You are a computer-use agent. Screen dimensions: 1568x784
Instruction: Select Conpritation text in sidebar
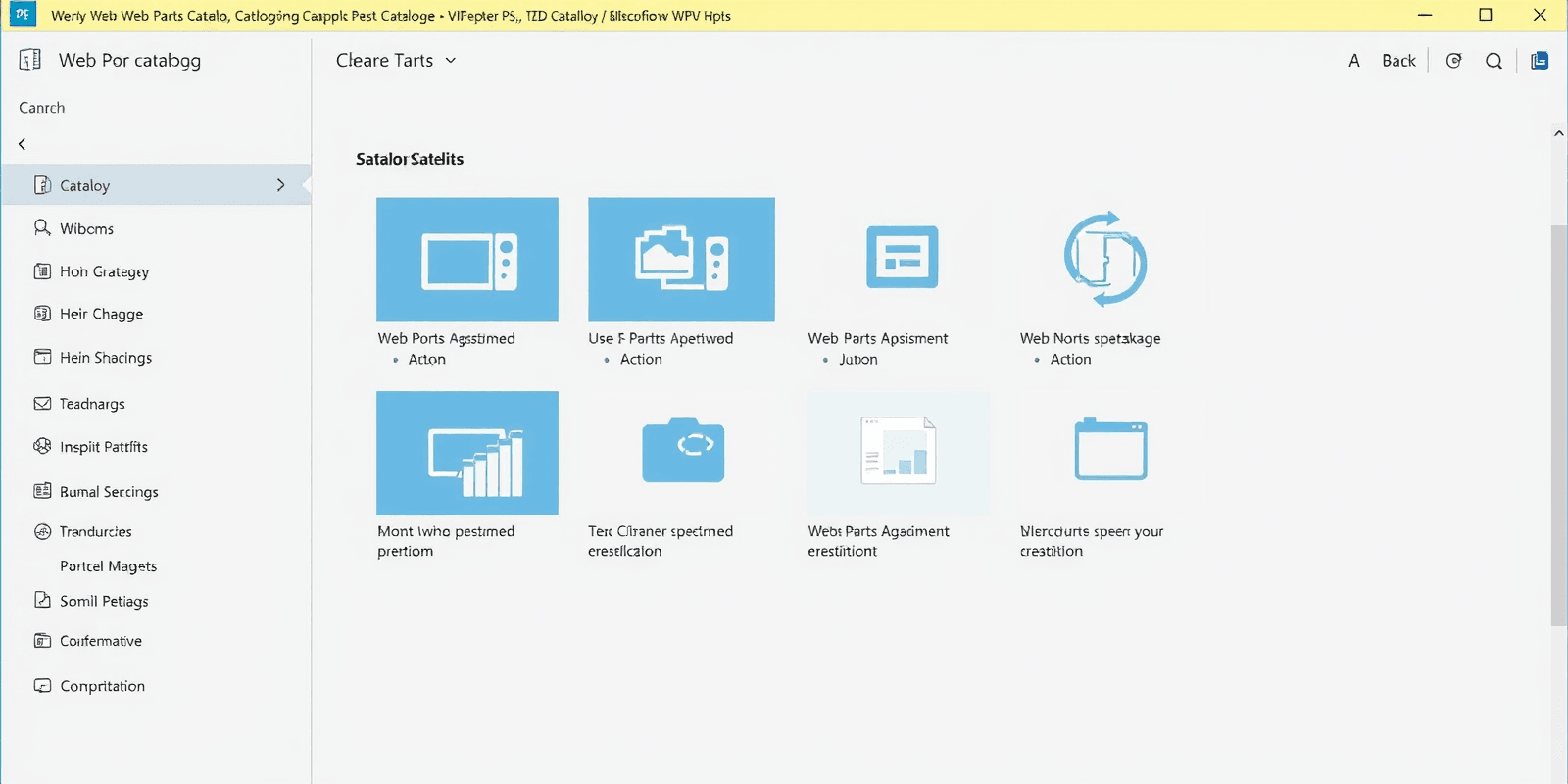tap(102, 686)
